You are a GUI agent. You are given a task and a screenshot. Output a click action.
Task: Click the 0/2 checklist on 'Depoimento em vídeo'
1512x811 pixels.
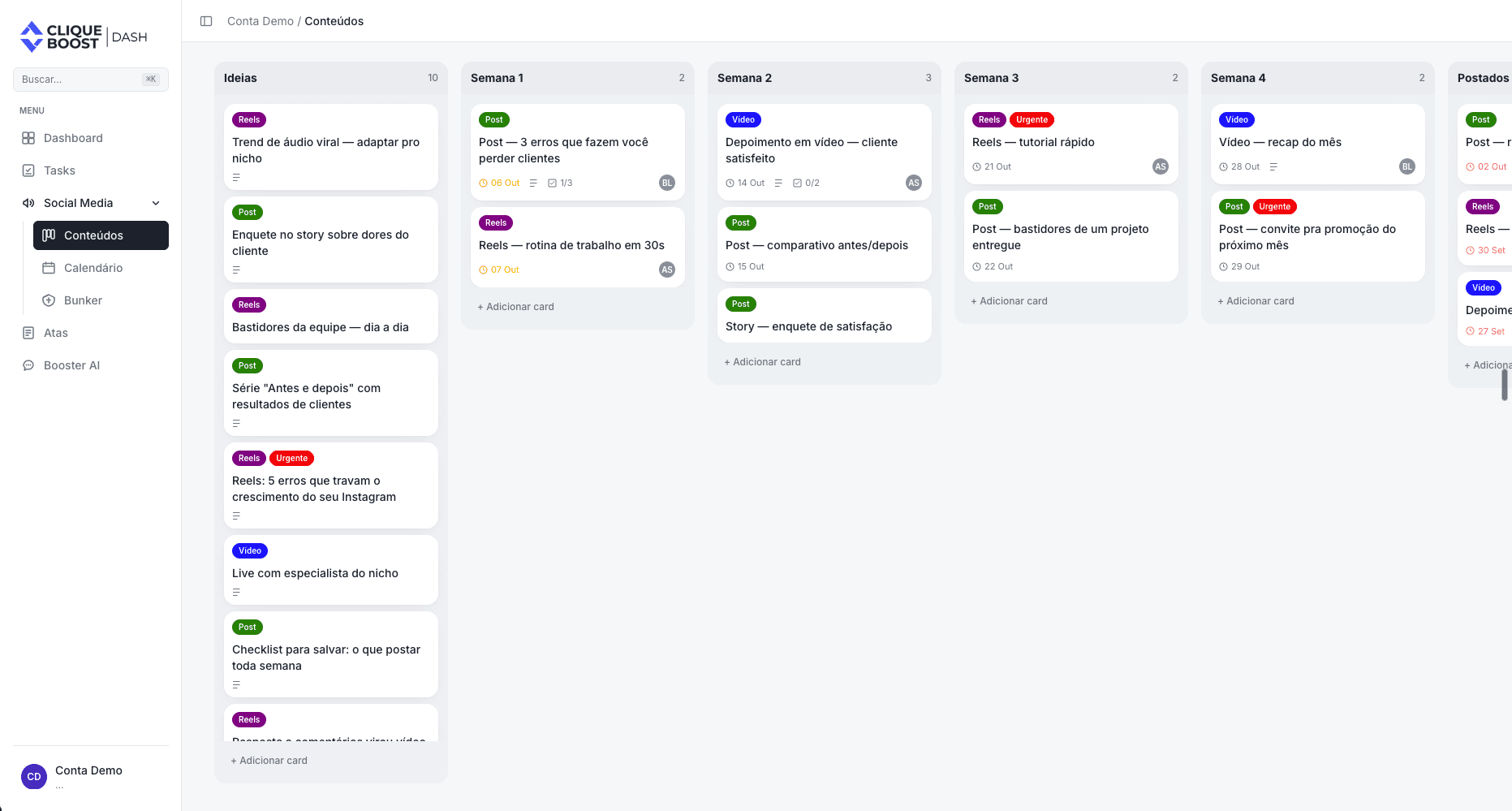807,183
